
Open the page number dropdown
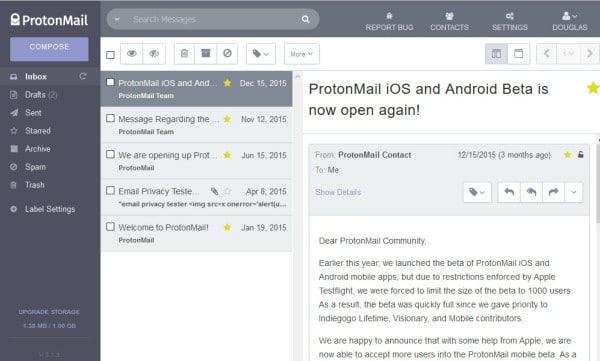point(568,54)
